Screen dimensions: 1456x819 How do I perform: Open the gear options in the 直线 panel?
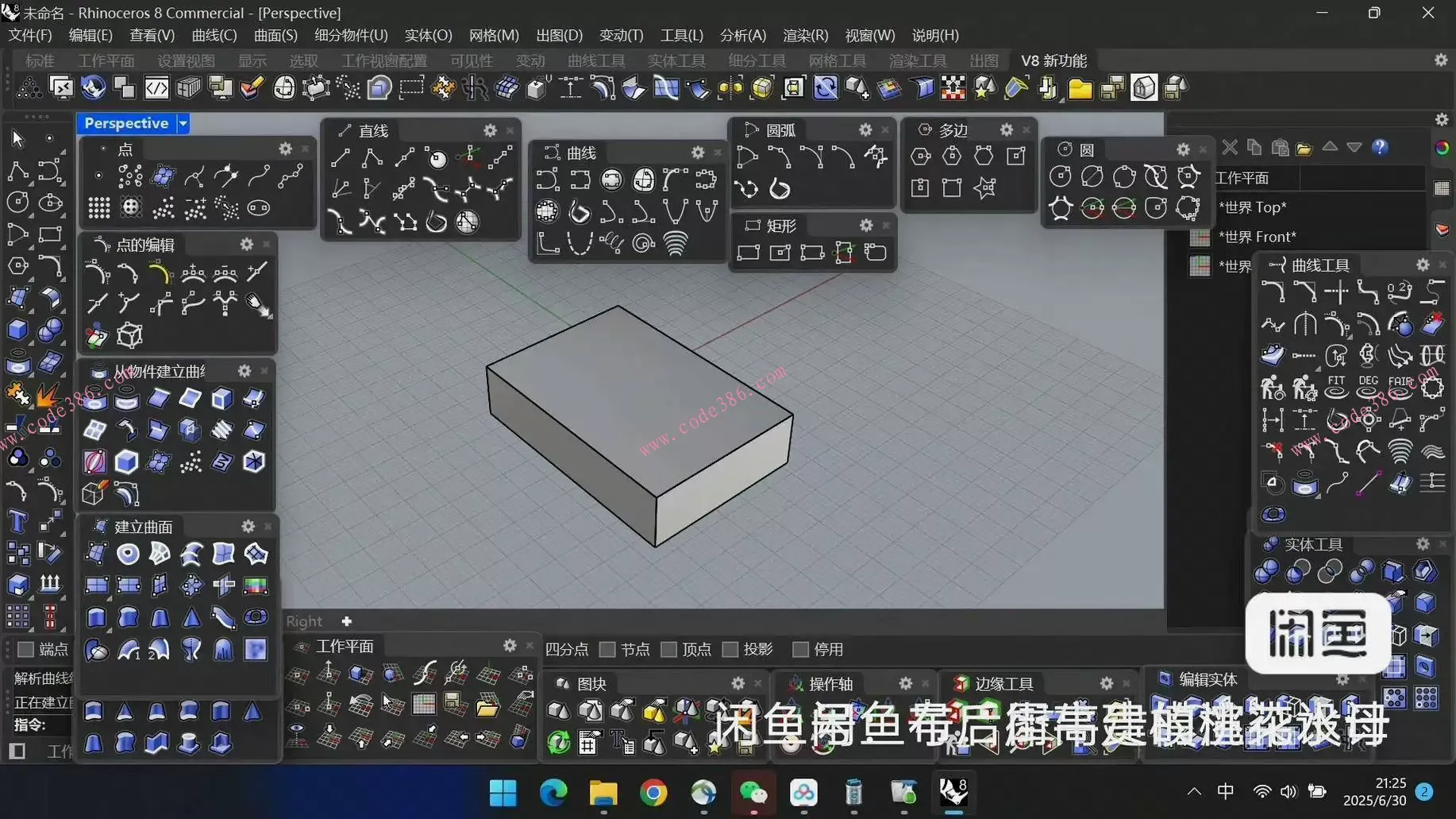click(490, 130)
